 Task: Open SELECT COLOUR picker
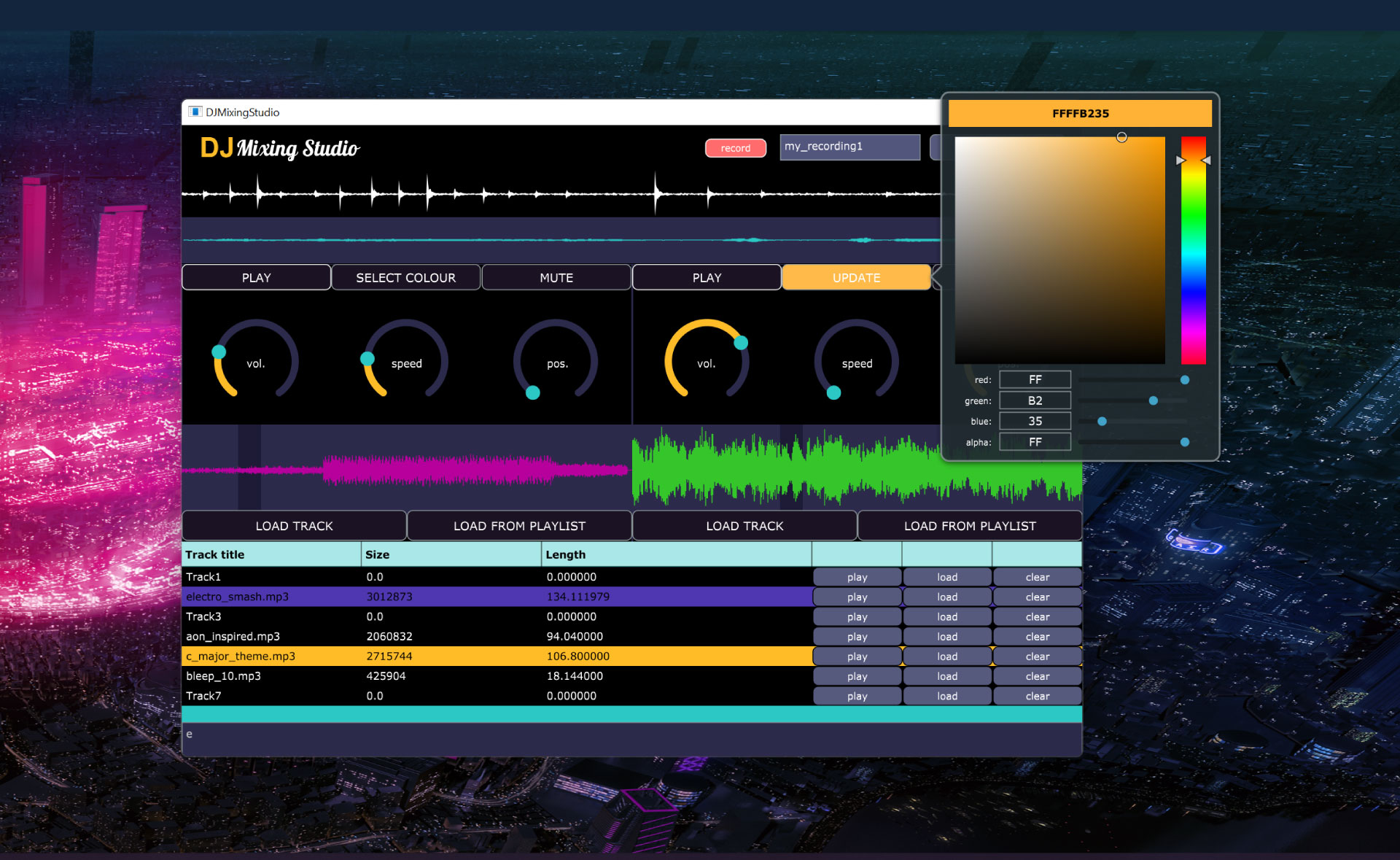[405, 278]
